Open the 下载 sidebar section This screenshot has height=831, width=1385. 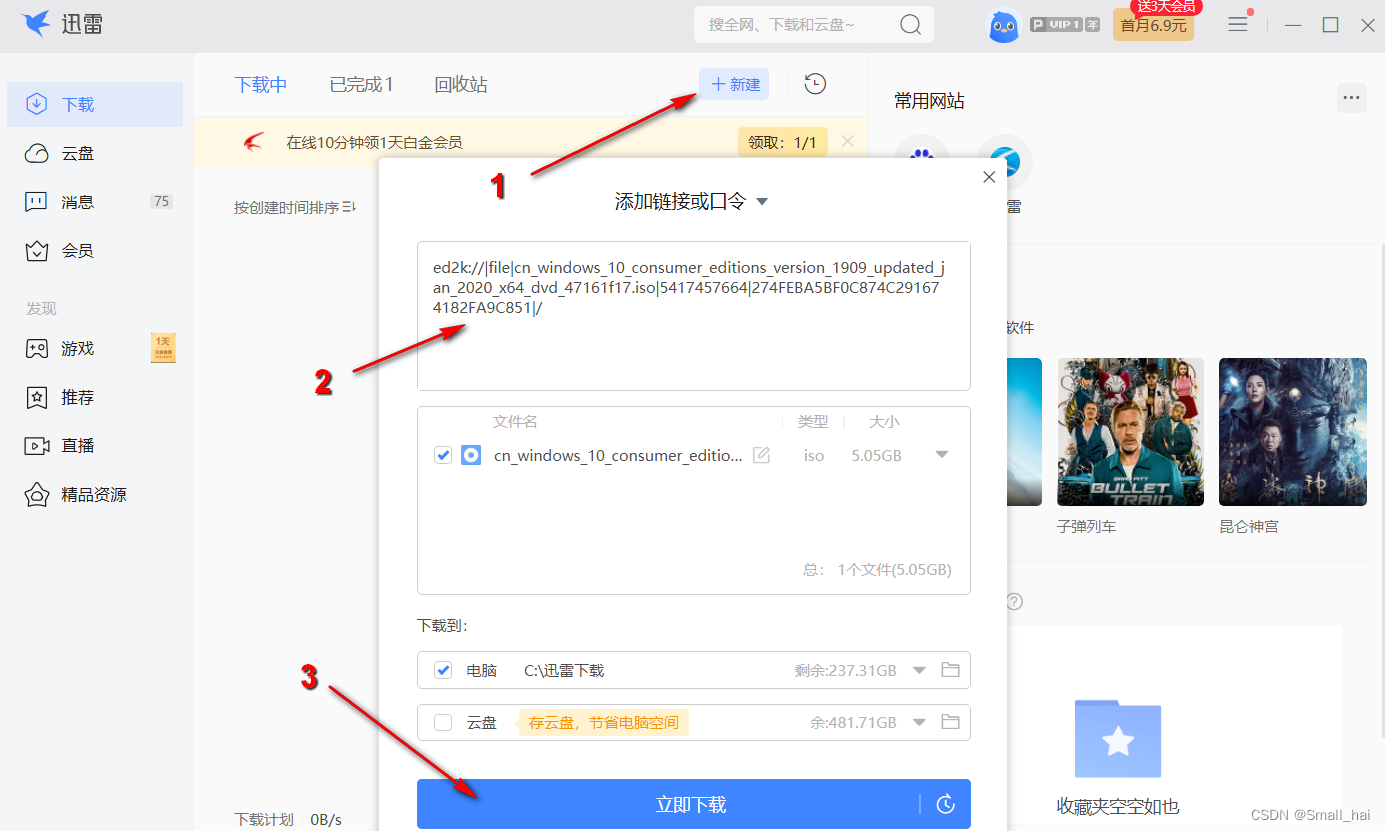(x=95, y=104)
